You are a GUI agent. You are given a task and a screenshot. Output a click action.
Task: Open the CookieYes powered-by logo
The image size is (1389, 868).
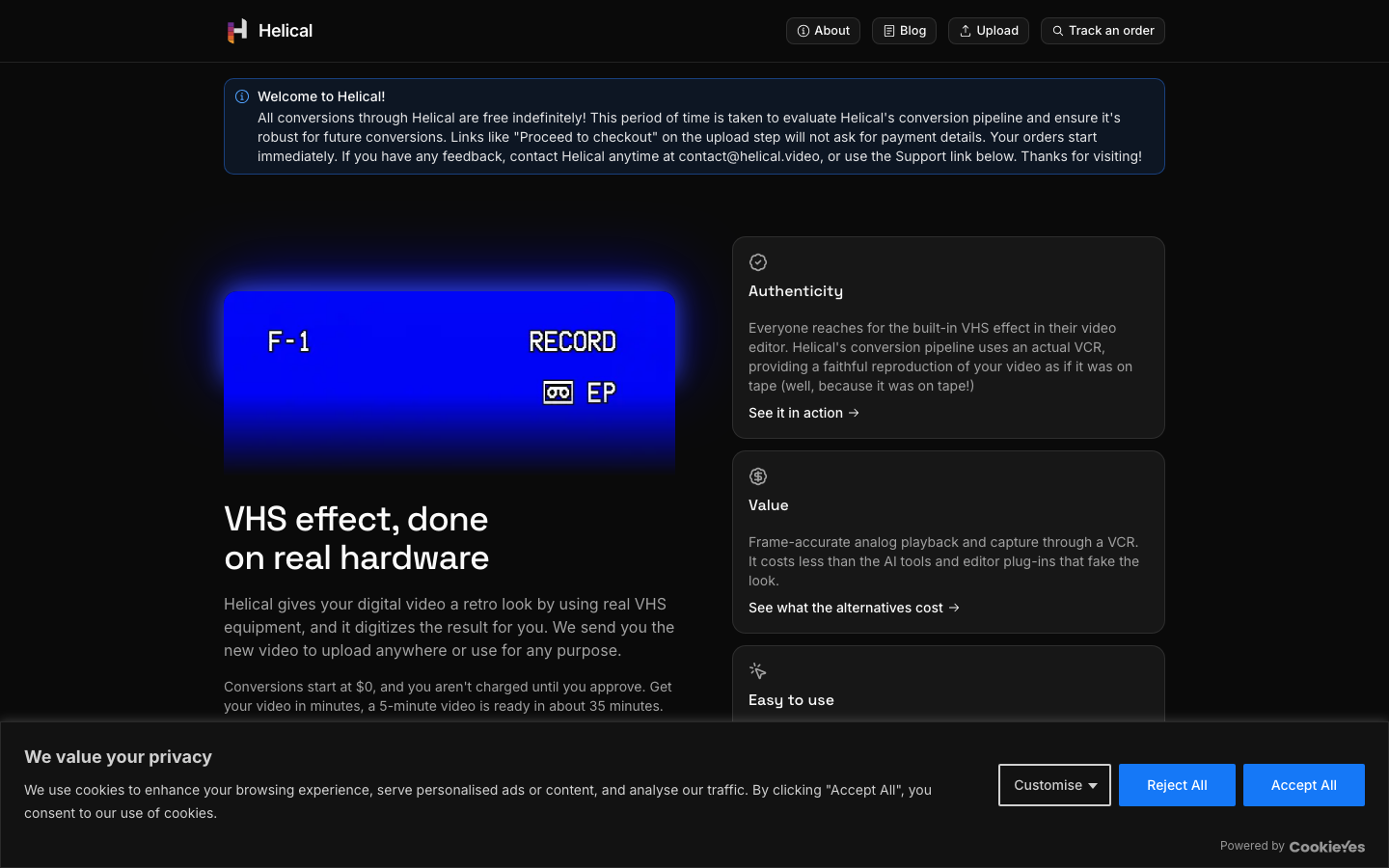(x=1327, y=846)
